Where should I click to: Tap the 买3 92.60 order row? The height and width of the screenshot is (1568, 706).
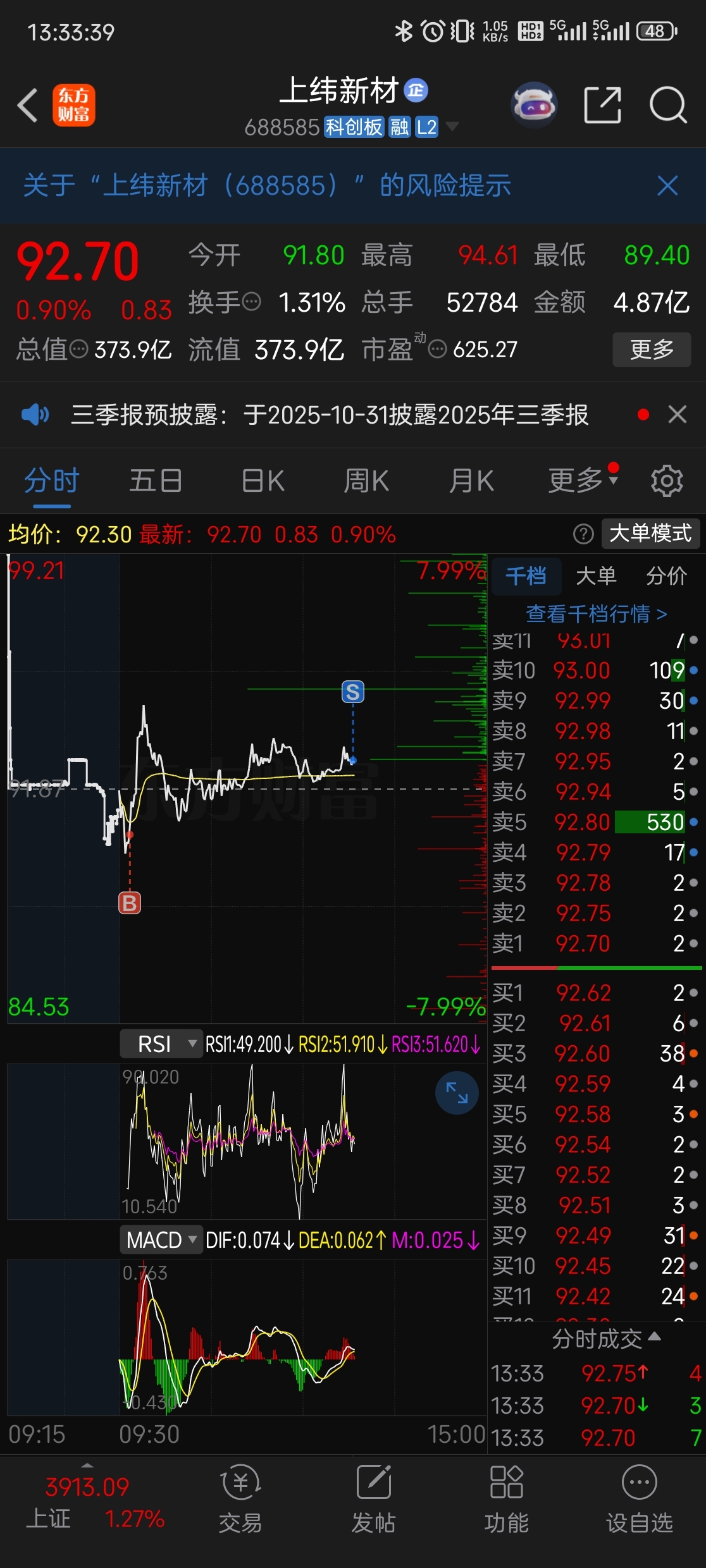click(x=596, y=1053)
